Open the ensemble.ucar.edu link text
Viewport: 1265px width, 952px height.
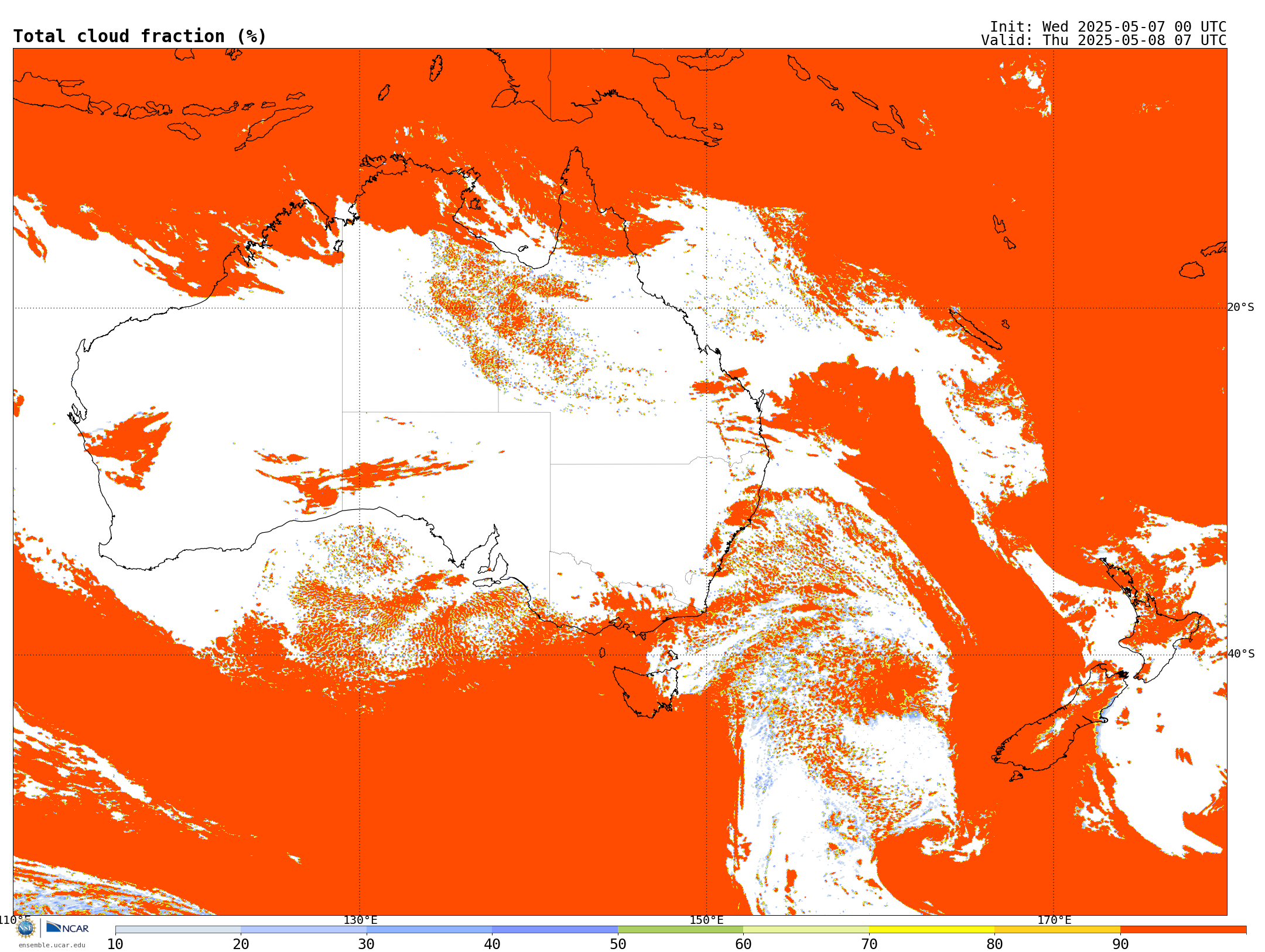(x=52, y=945)
